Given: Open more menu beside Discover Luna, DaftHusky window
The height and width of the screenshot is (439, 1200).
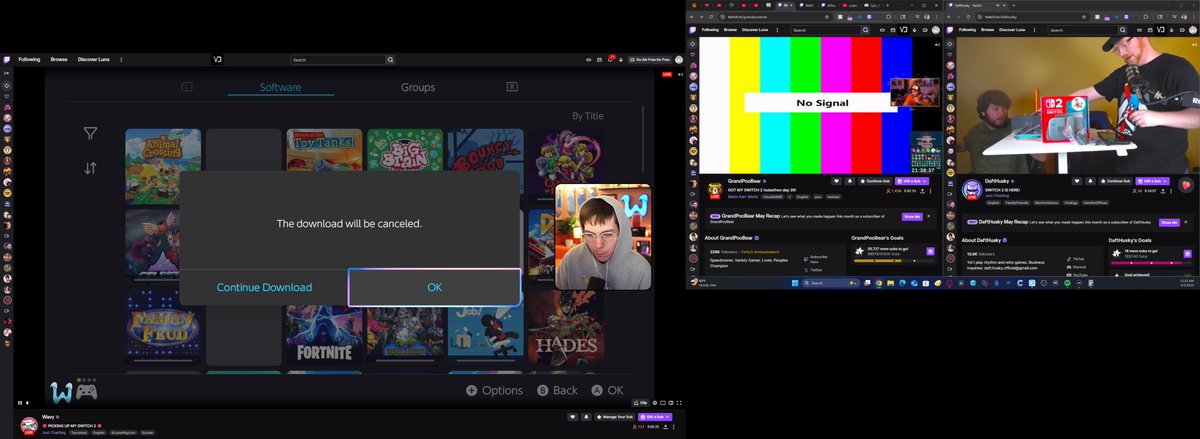Looking at the screenshot, I should 1035,30.
